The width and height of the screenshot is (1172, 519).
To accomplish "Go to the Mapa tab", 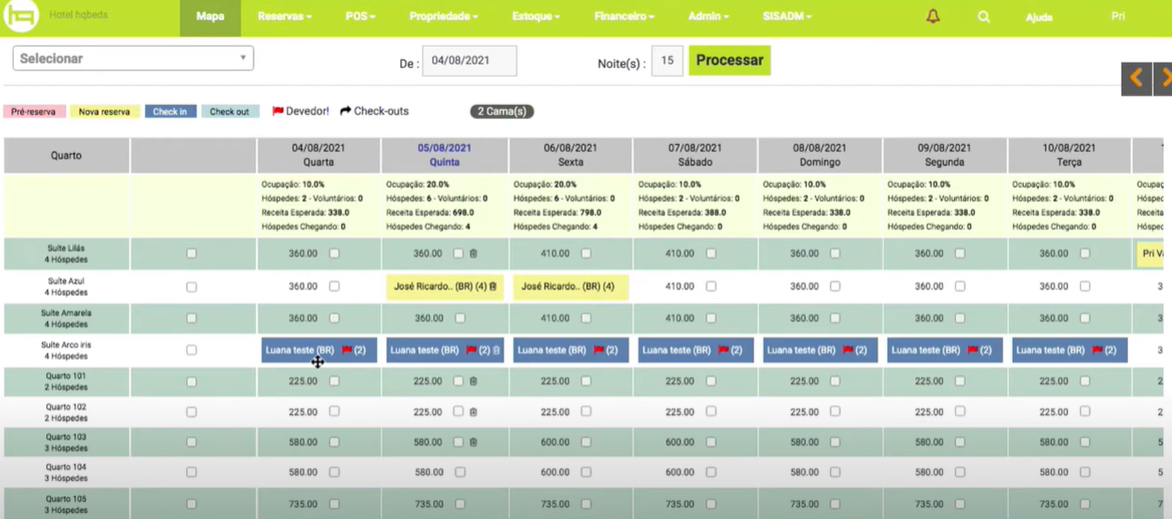I will 210,17.
